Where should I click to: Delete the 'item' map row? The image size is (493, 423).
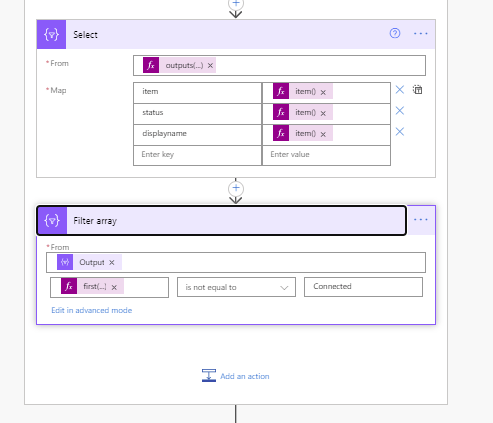pyautogui.click(x=400, y=90)
